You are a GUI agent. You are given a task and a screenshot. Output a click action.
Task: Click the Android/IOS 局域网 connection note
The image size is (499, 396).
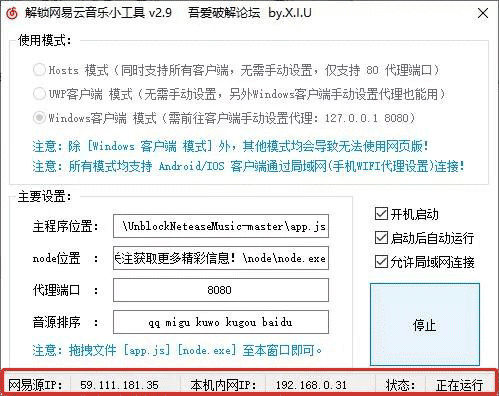click(x=248, y=166)
